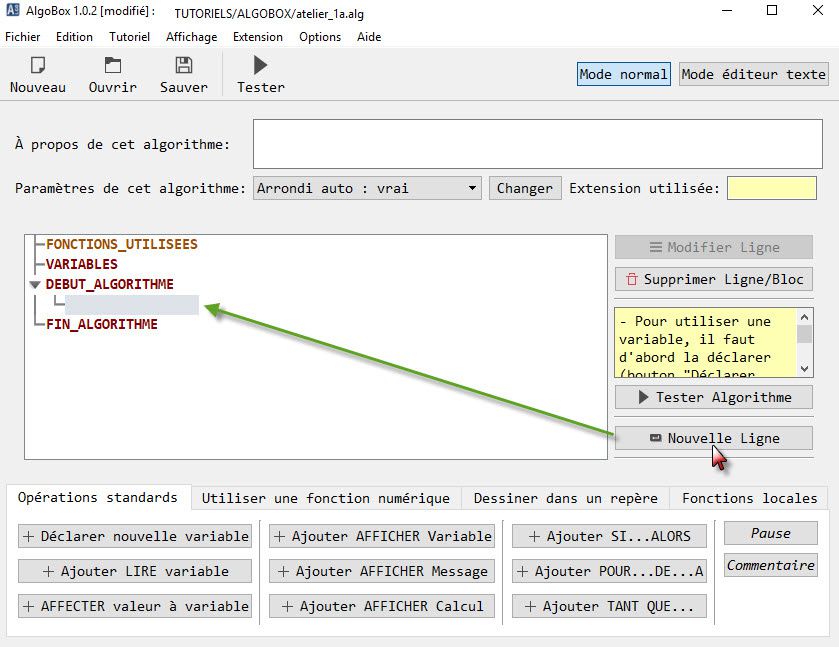Click the Sauver floppy disk icon
The height and width of the screenshot is (647, 839).
(x=184, y=65)
